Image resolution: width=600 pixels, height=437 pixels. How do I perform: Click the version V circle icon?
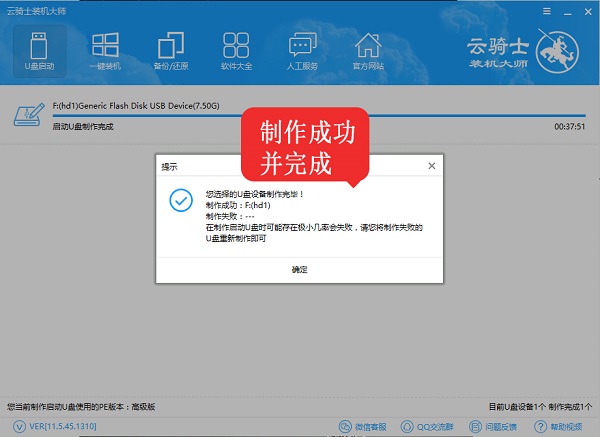pyautogui.click(x=19, y=426)
